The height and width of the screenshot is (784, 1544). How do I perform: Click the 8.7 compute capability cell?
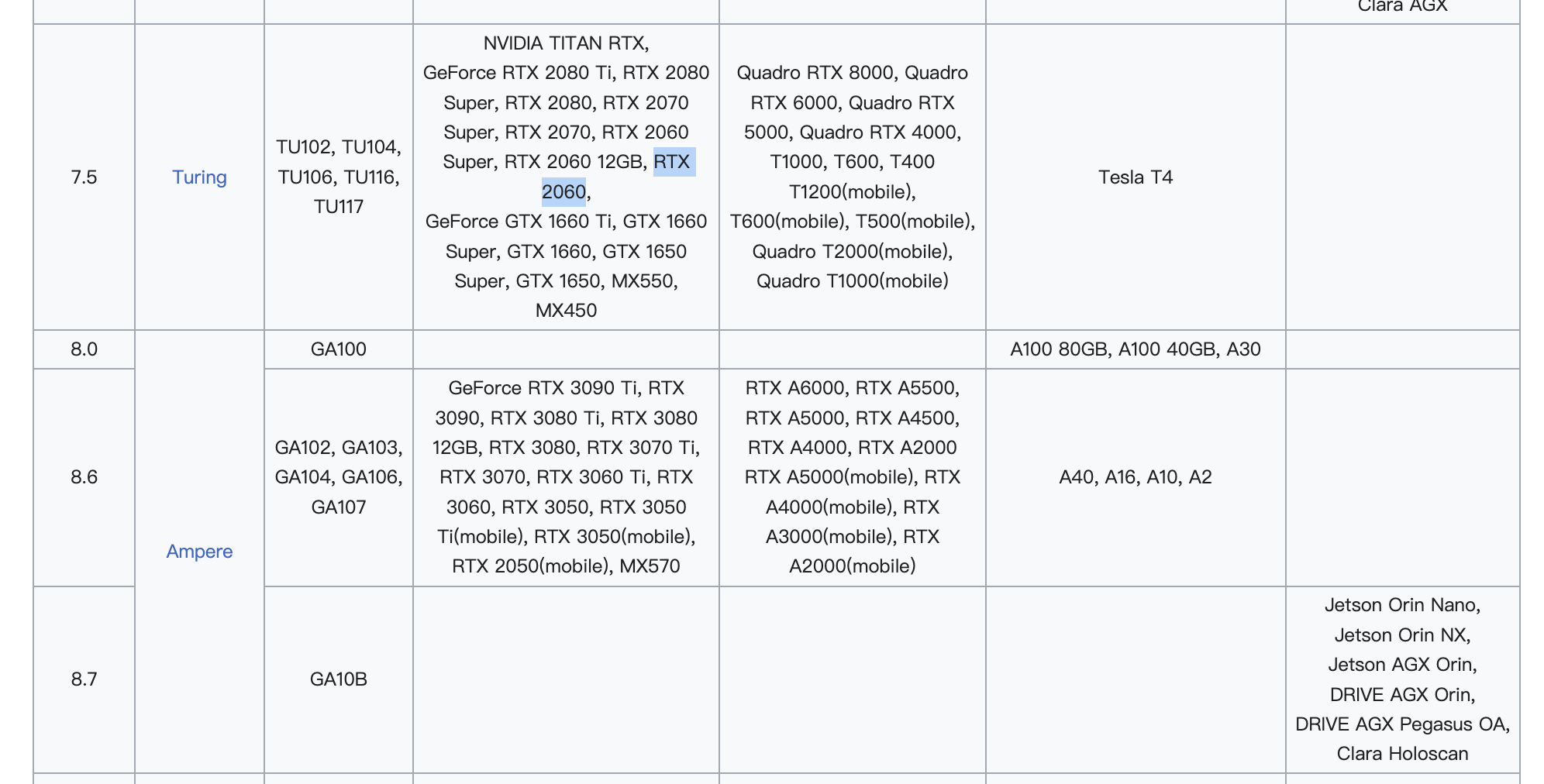point(84,679)
